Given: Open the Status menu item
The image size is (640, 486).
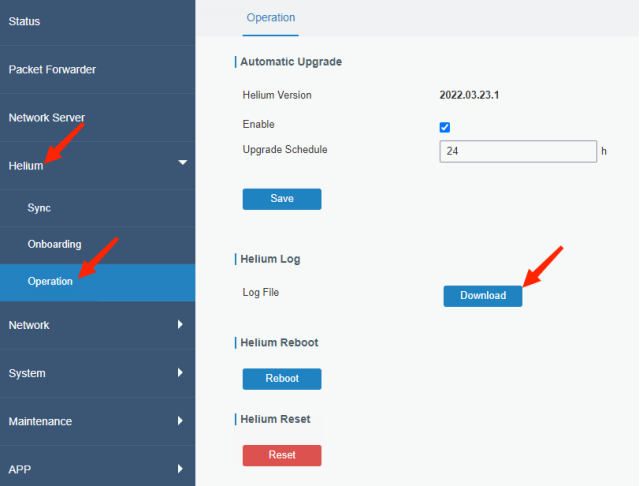Looking at the screenshot, I should tap(98, 22).
